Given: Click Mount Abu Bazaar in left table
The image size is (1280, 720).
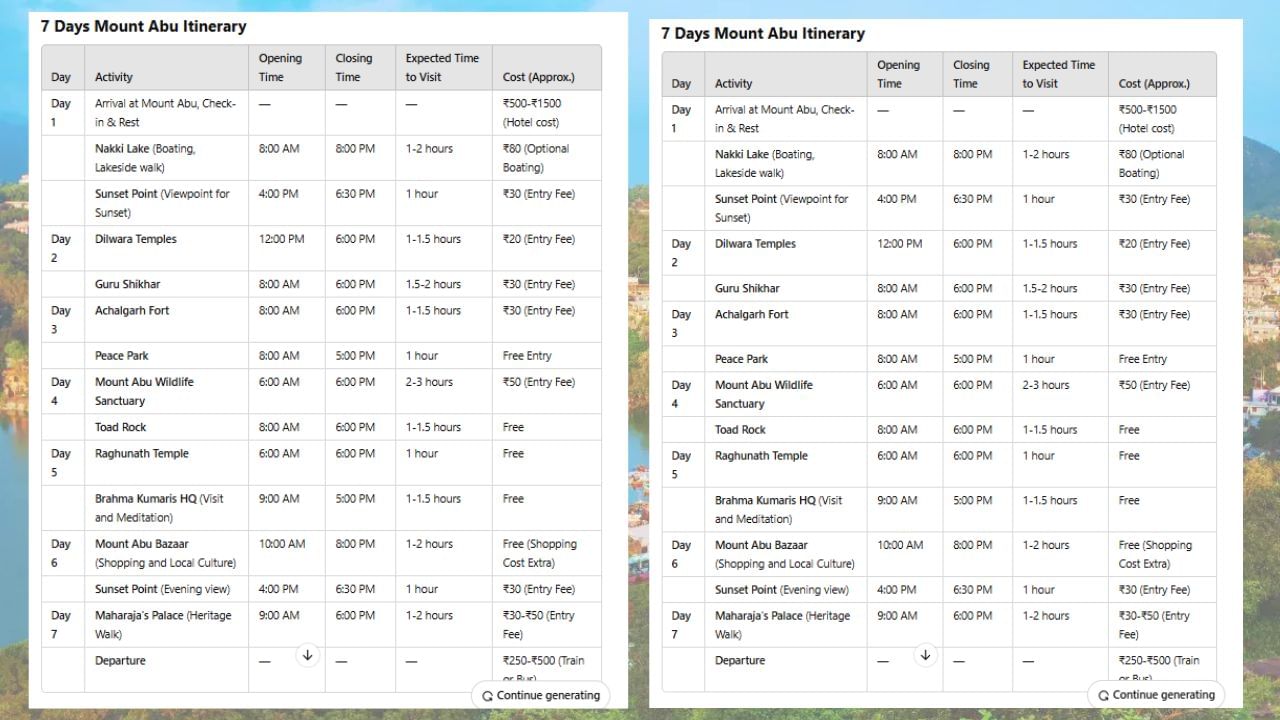Looking at the screenshot, I should [x=165, y=553].
